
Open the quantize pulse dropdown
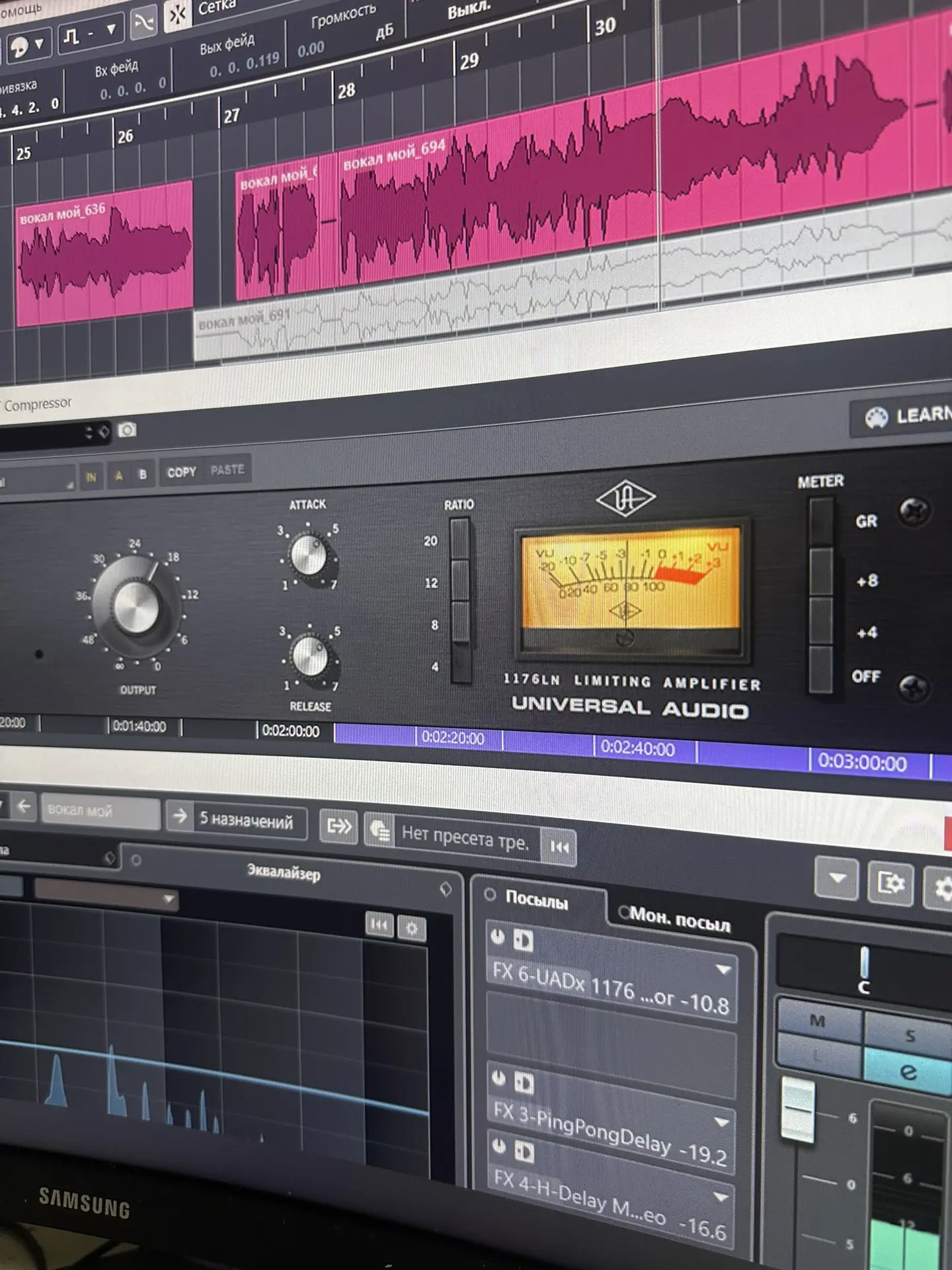pyautogui.click(x=90, y=34)
